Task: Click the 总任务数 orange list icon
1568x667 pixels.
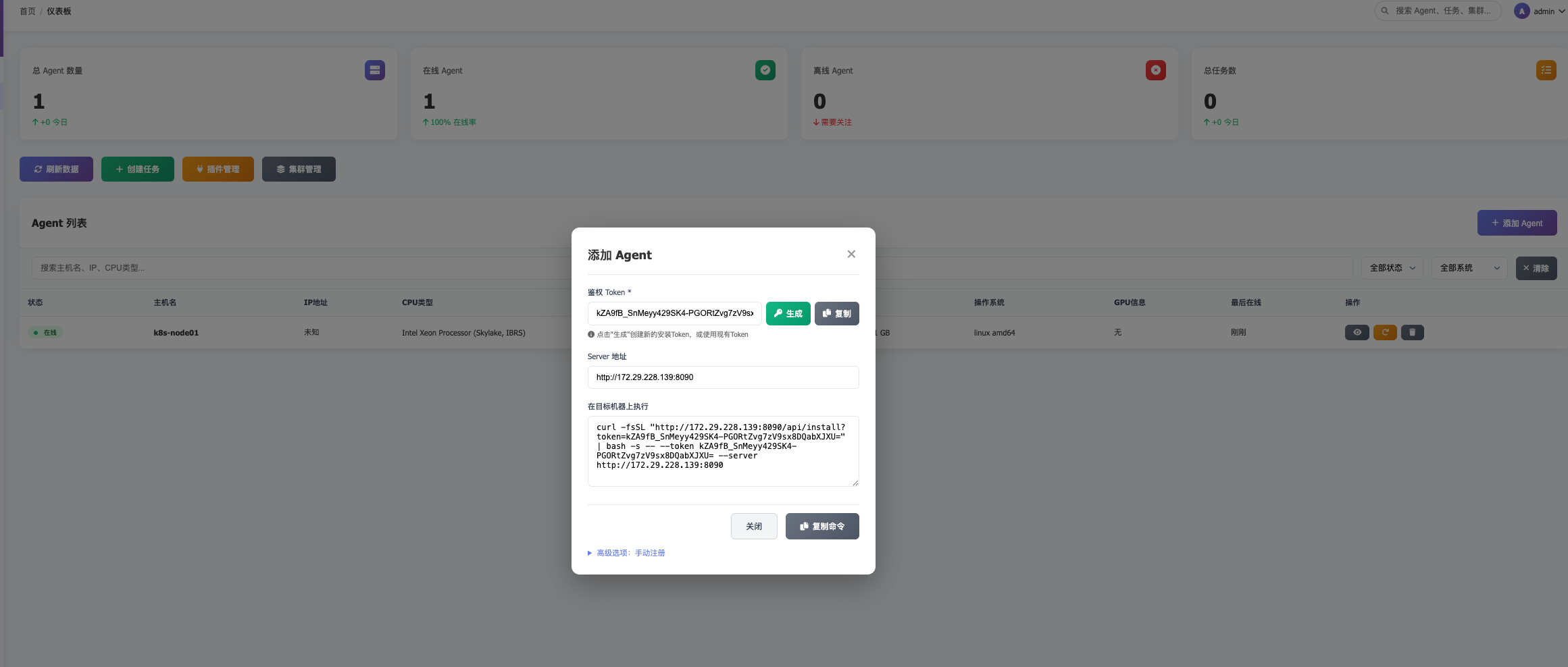Action: [x=1546, y=70]
